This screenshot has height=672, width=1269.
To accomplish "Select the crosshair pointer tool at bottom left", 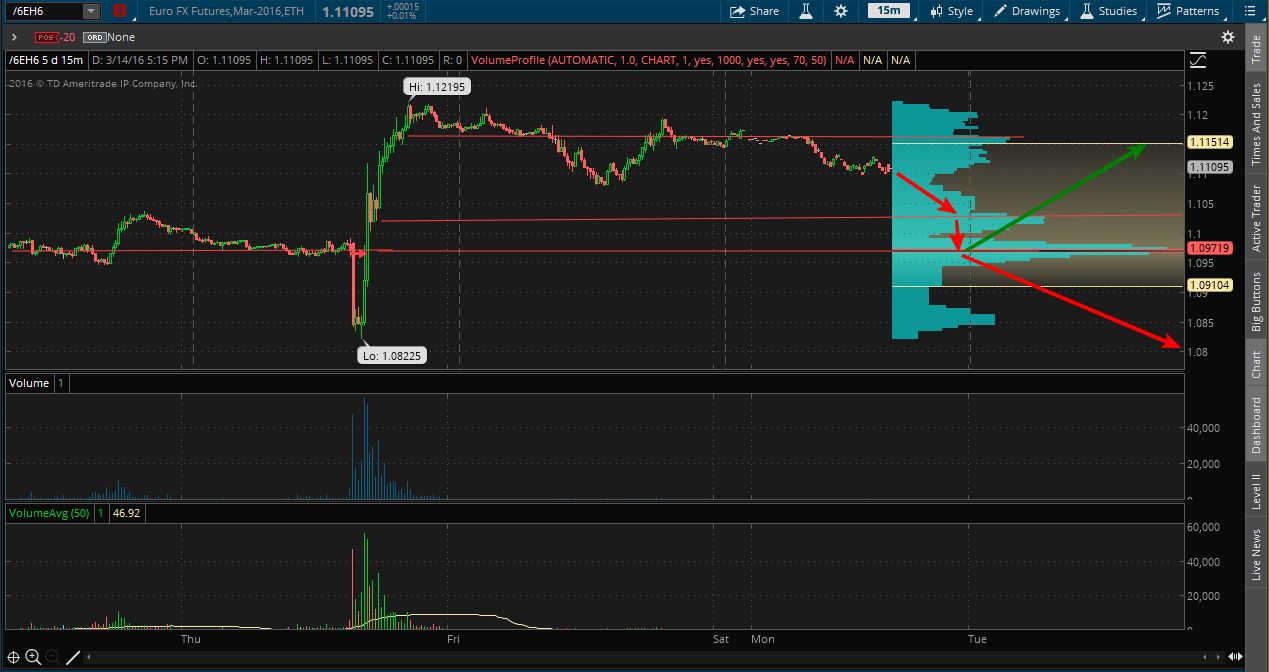I will click(13, 657).
